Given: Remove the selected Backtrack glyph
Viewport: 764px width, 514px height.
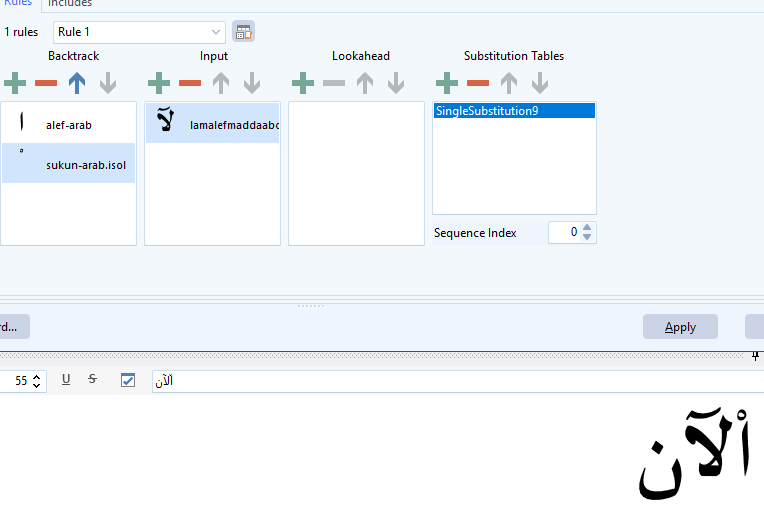Looking at the screenshot, I should 46,82.
